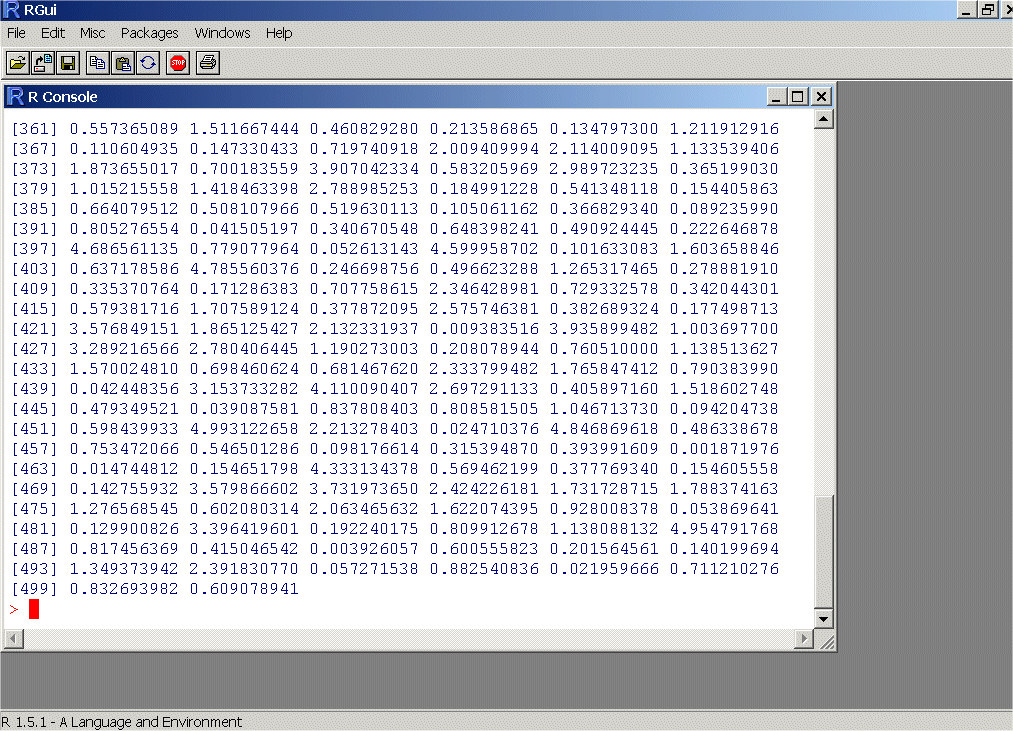The width and height of the screenshot is (1013, 731).
Task: Click the load workspace image icon
Action: click(43, 63)
